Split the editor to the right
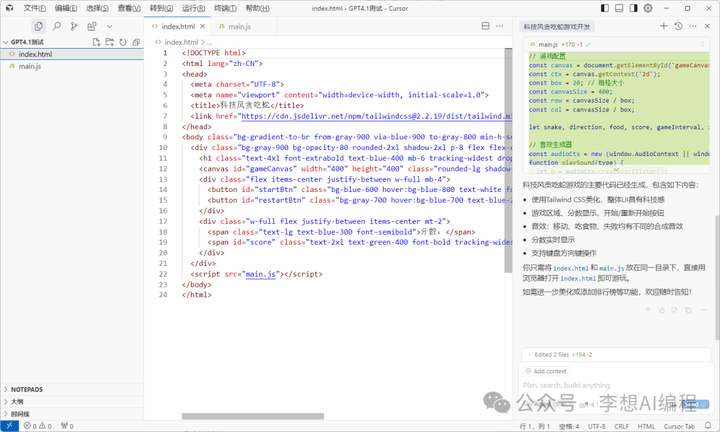 point(485,26)
